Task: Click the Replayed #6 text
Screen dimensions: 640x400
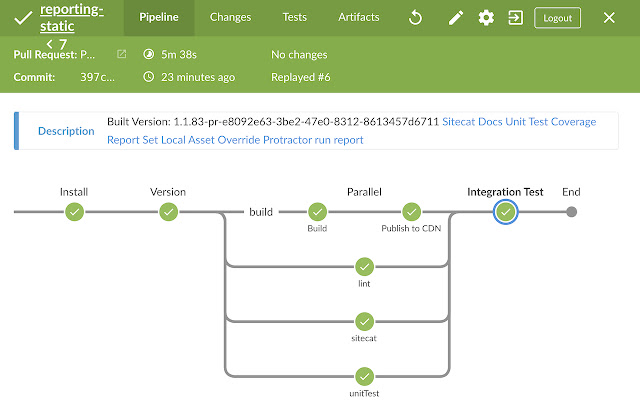Action: click(x=301, y=77)
